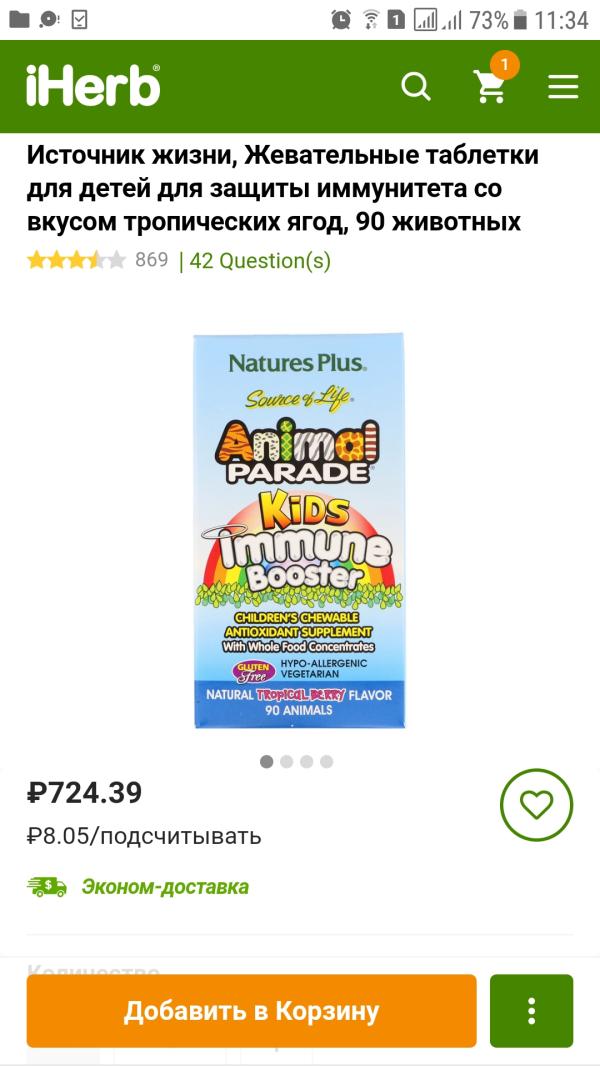This screenshot has height=1066, width=600.
Task: Add product to wishlist with heart icon
Action: 536,804
